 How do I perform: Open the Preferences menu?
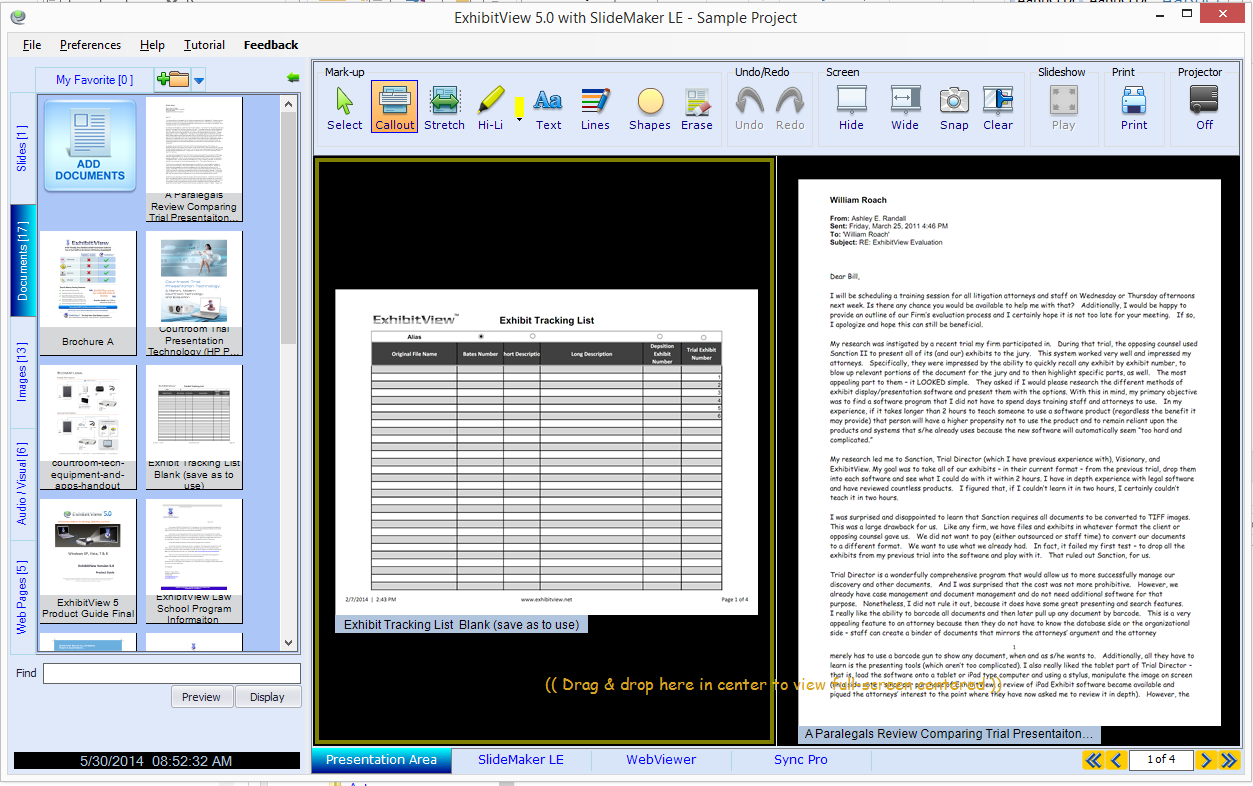(x=90, y=45)
